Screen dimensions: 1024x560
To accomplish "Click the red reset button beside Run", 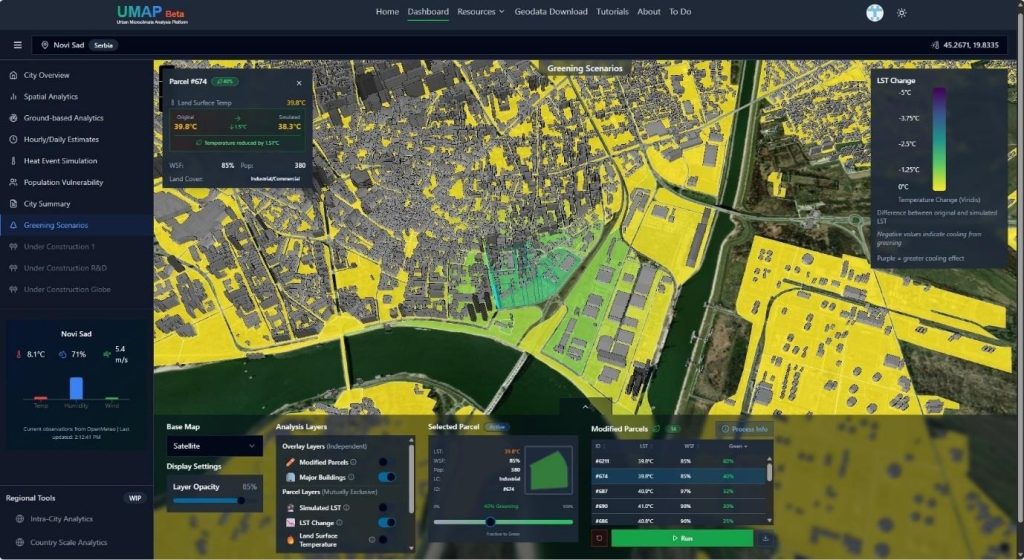I will tap(599, 538).
